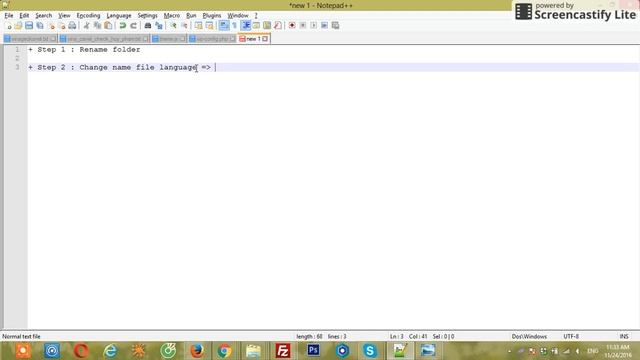The height and width of the screenshot is (360, 640).
Task: Open Skype from the taskbar
Action: (x=369, y=351)
